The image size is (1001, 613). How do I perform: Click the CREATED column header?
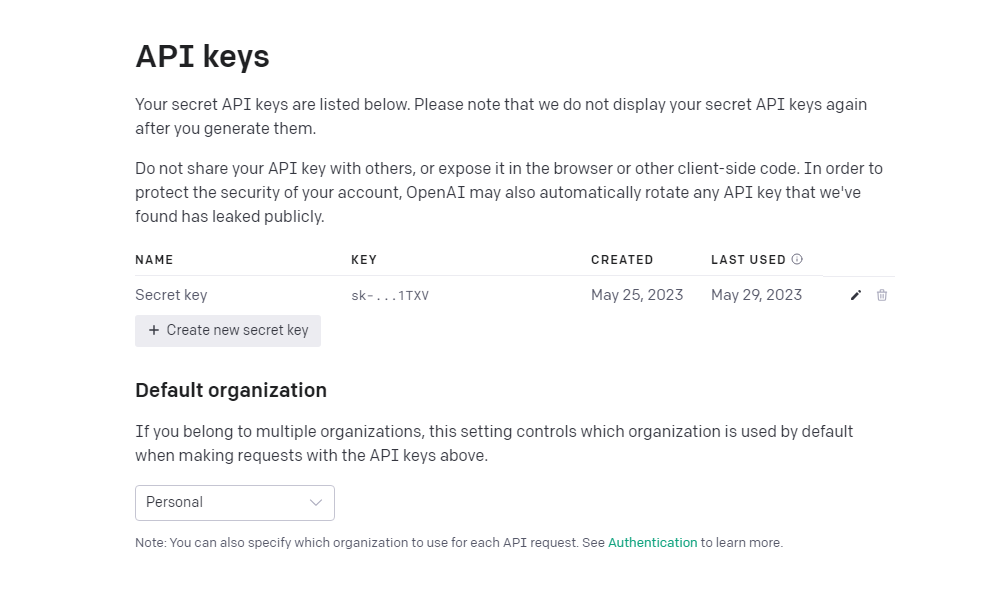click(x=622, y=260)
